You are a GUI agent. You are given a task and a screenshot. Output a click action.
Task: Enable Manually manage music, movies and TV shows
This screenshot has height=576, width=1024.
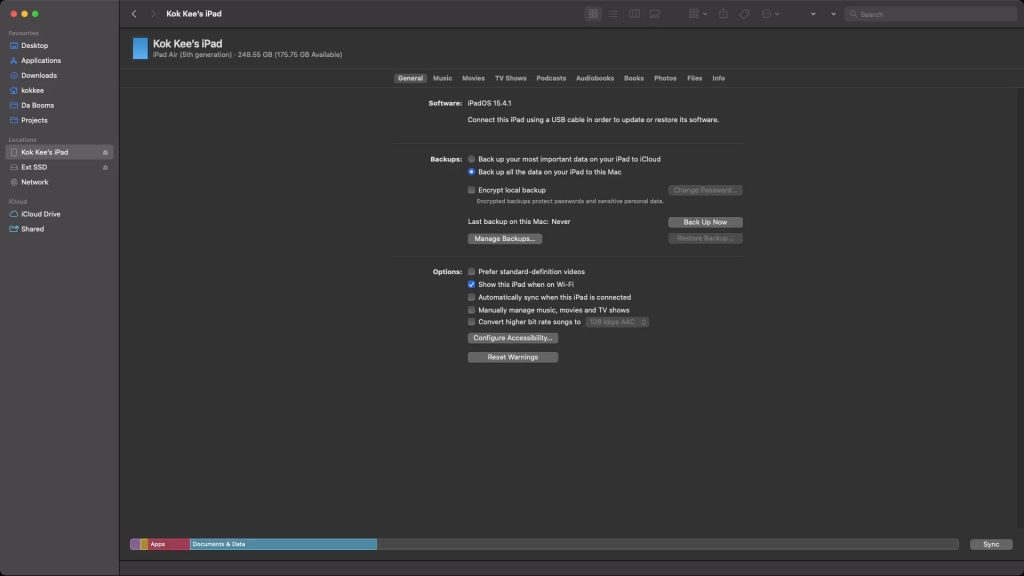tap(472, 310)
